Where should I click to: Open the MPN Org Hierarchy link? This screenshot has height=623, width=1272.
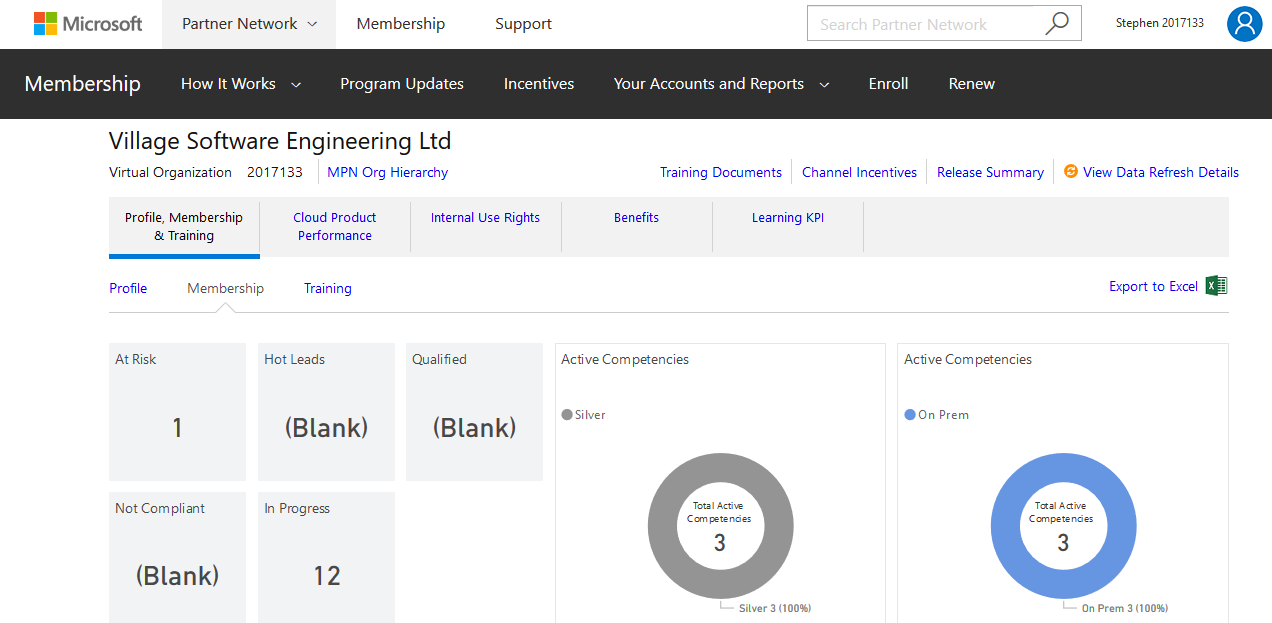[387, 171]
